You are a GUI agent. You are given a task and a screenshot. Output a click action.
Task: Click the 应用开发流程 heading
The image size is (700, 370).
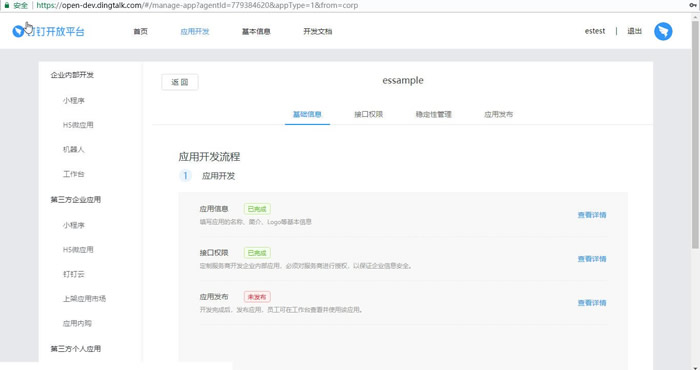(x=209, y=157)
